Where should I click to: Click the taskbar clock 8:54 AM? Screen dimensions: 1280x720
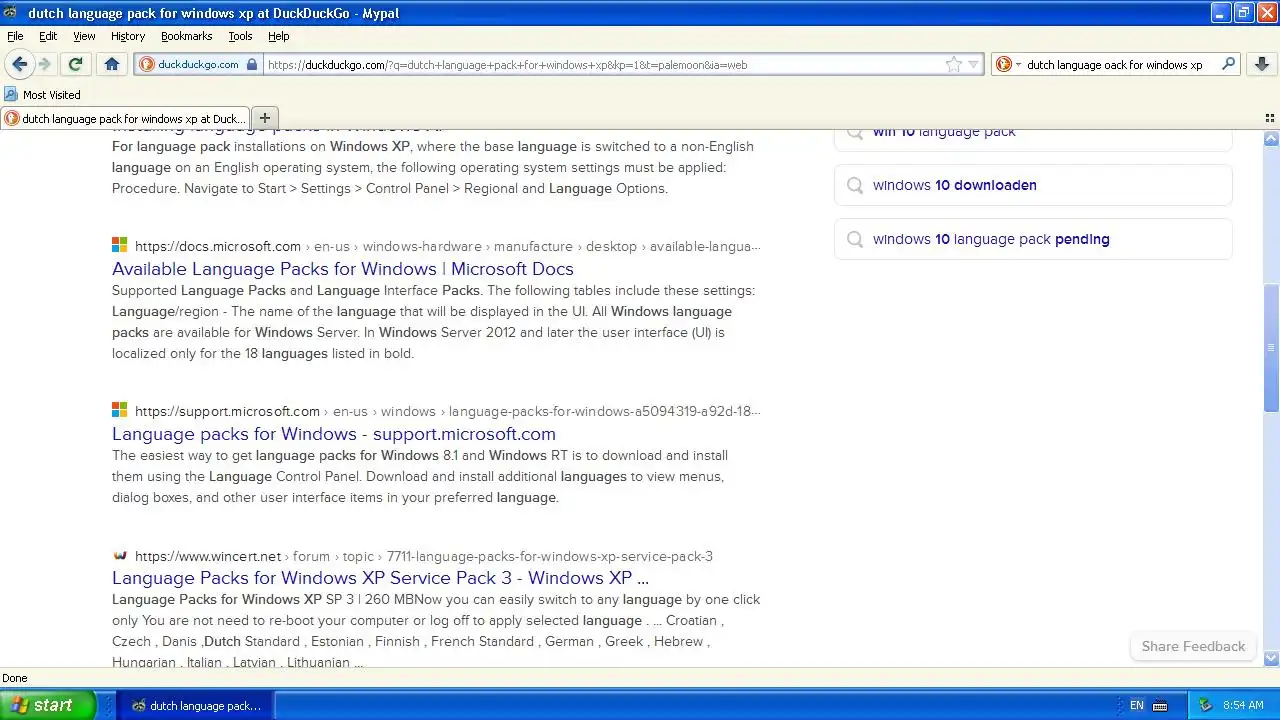click(x=1243, y=705)
